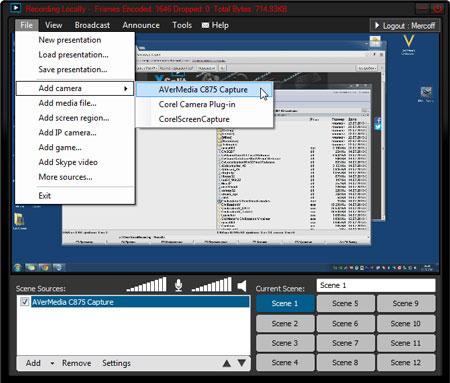Adjust the speaker volume level bars
Screen dimensions: 450x383
[x=212, y=285]
